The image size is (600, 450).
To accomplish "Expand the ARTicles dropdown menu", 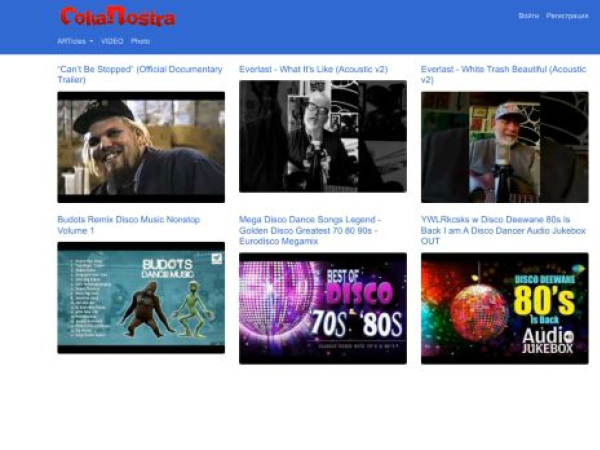I will [75, 41].
